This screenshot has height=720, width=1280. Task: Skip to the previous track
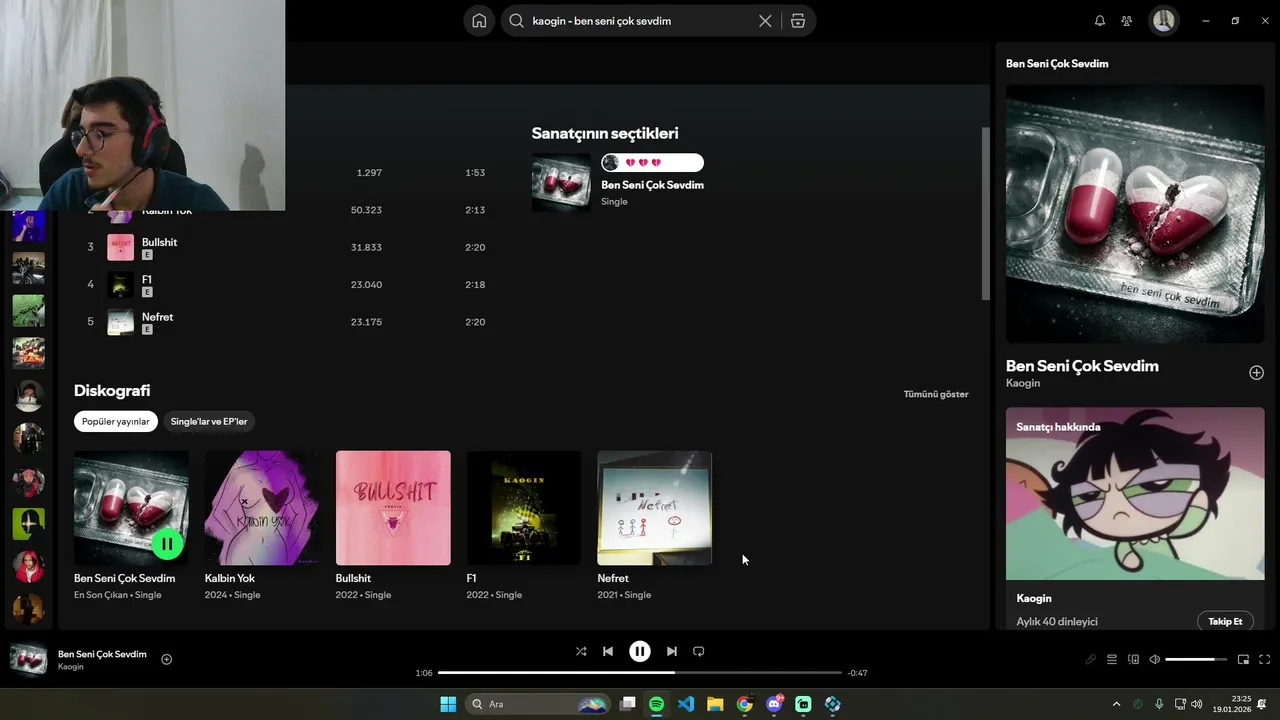coord(608,651)
